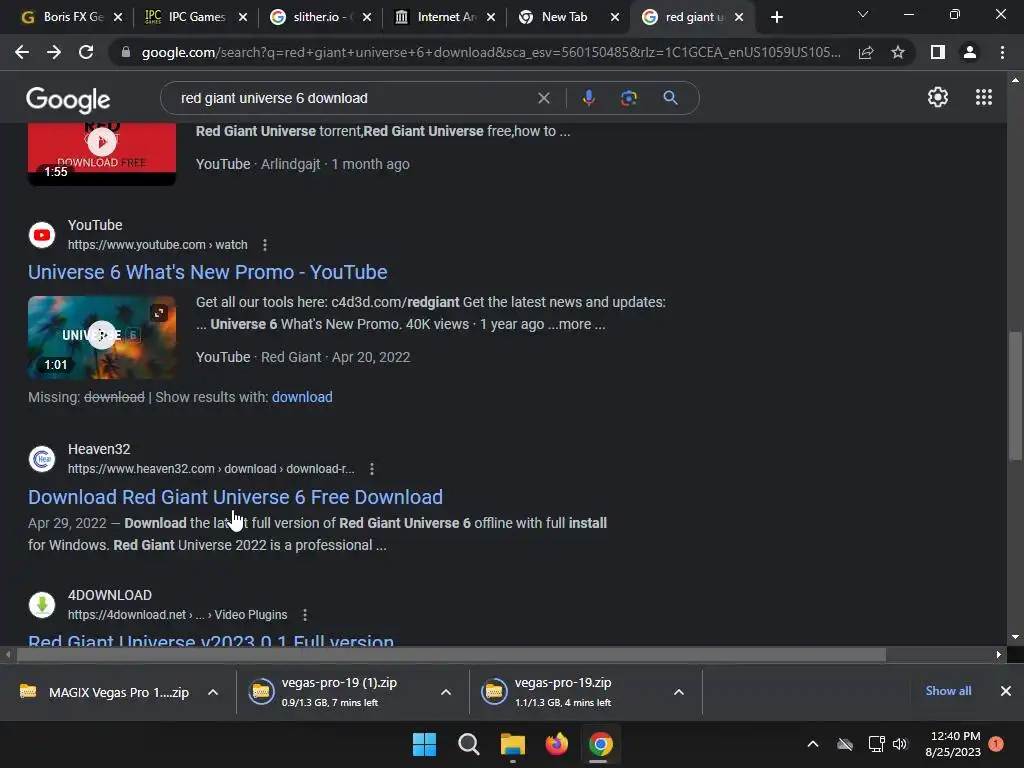Image resolution: width=1024 pixels, height=768 pixels.
Task: Switch to the Boris FX tab
Action: point(72,17)
